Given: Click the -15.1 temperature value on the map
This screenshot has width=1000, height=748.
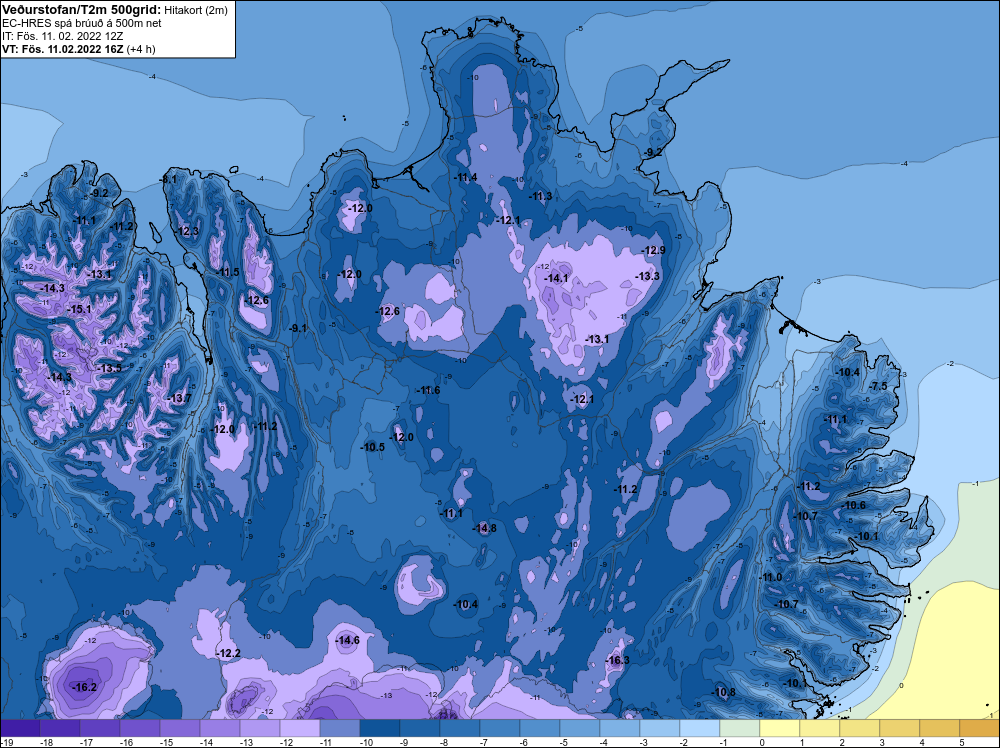Looking at the screenshot, I should coord(80,309).
